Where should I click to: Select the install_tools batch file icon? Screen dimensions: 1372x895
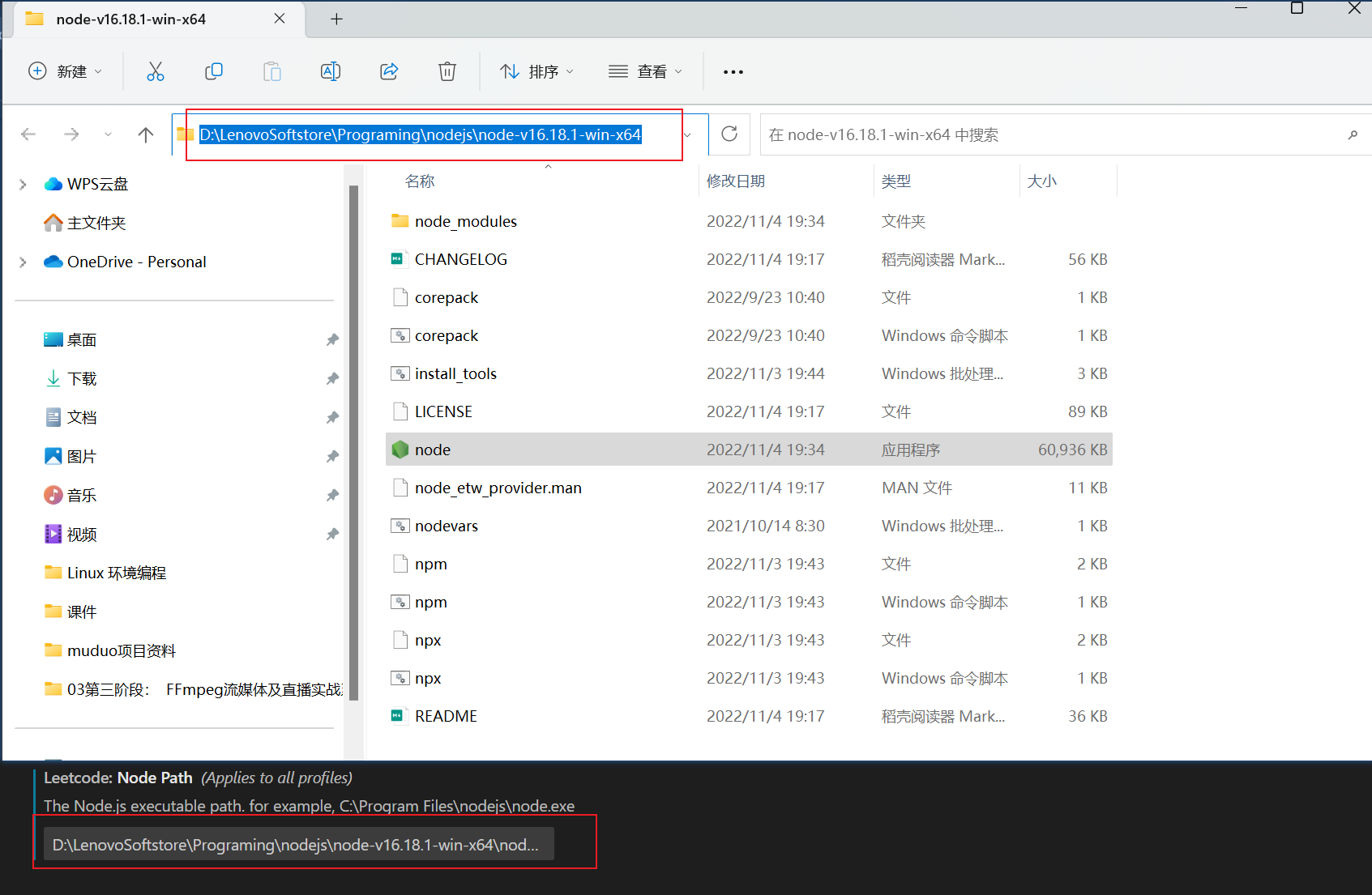(x=400, y=373)
